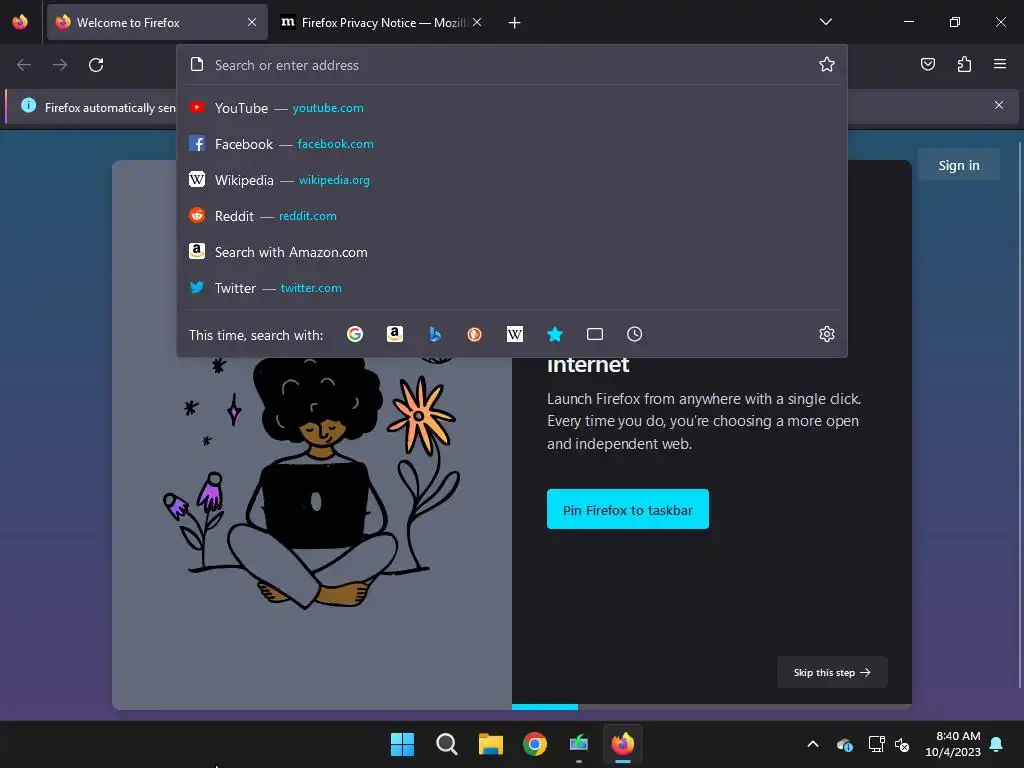Open the Windows Start menu
The height and width of the screenshot is (768, 1024).
tap(402, 744)
